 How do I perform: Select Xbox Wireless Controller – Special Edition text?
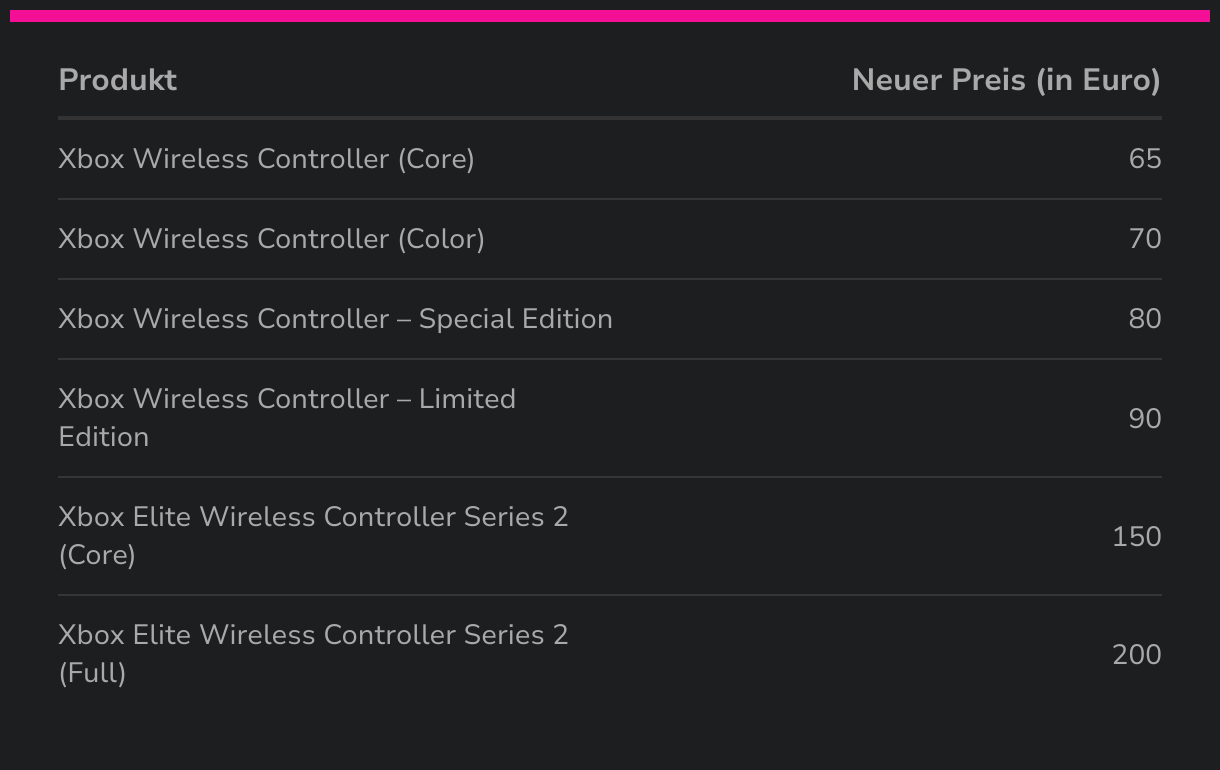[335, 319]
